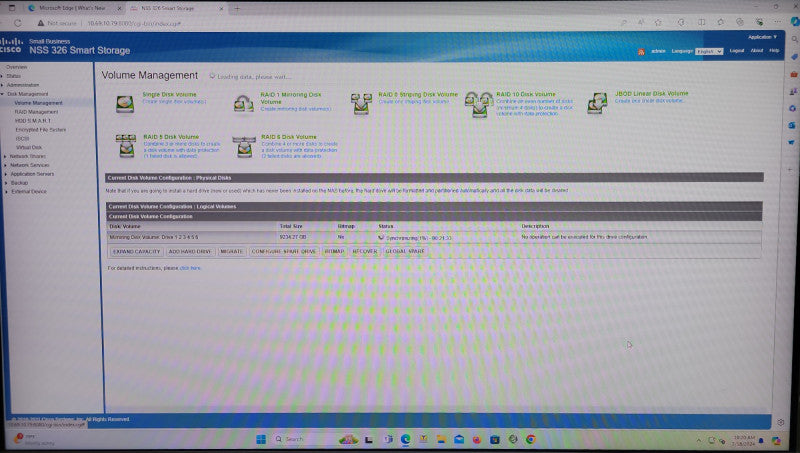Click the Not secure warning icon in address bar
Viewport: 800px width, 453px height.
[x=40, y=23]
